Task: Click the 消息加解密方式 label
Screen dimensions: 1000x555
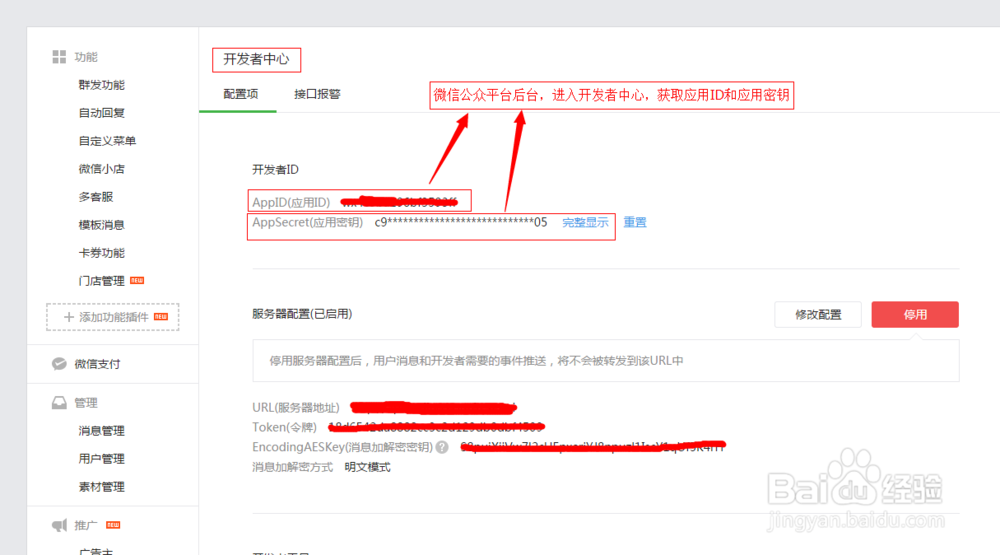Action: [x=292, y=468]
